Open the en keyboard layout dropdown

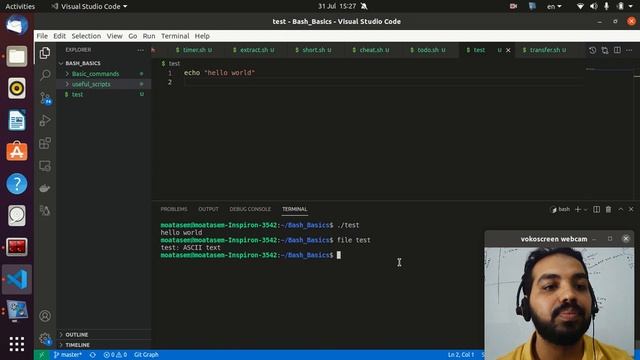(554, 6)
